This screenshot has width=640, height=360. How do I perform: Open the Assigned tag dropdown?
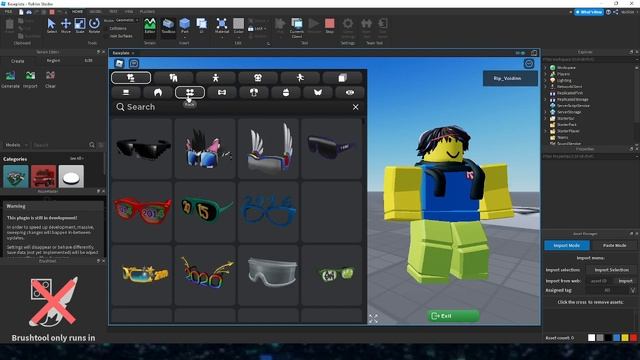(x=633, y=290)
